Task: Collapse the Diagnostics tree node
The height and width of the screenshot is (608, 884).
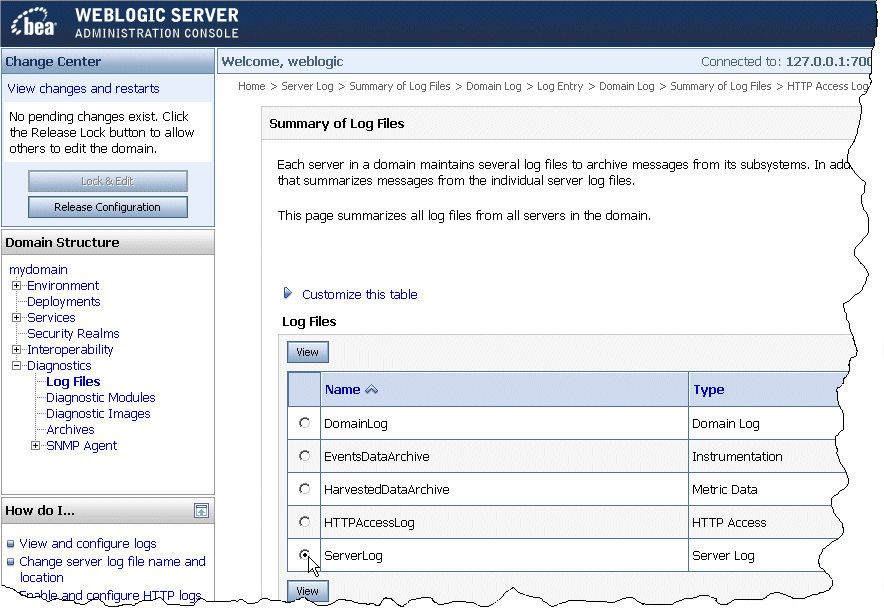Action: (16, 365)
